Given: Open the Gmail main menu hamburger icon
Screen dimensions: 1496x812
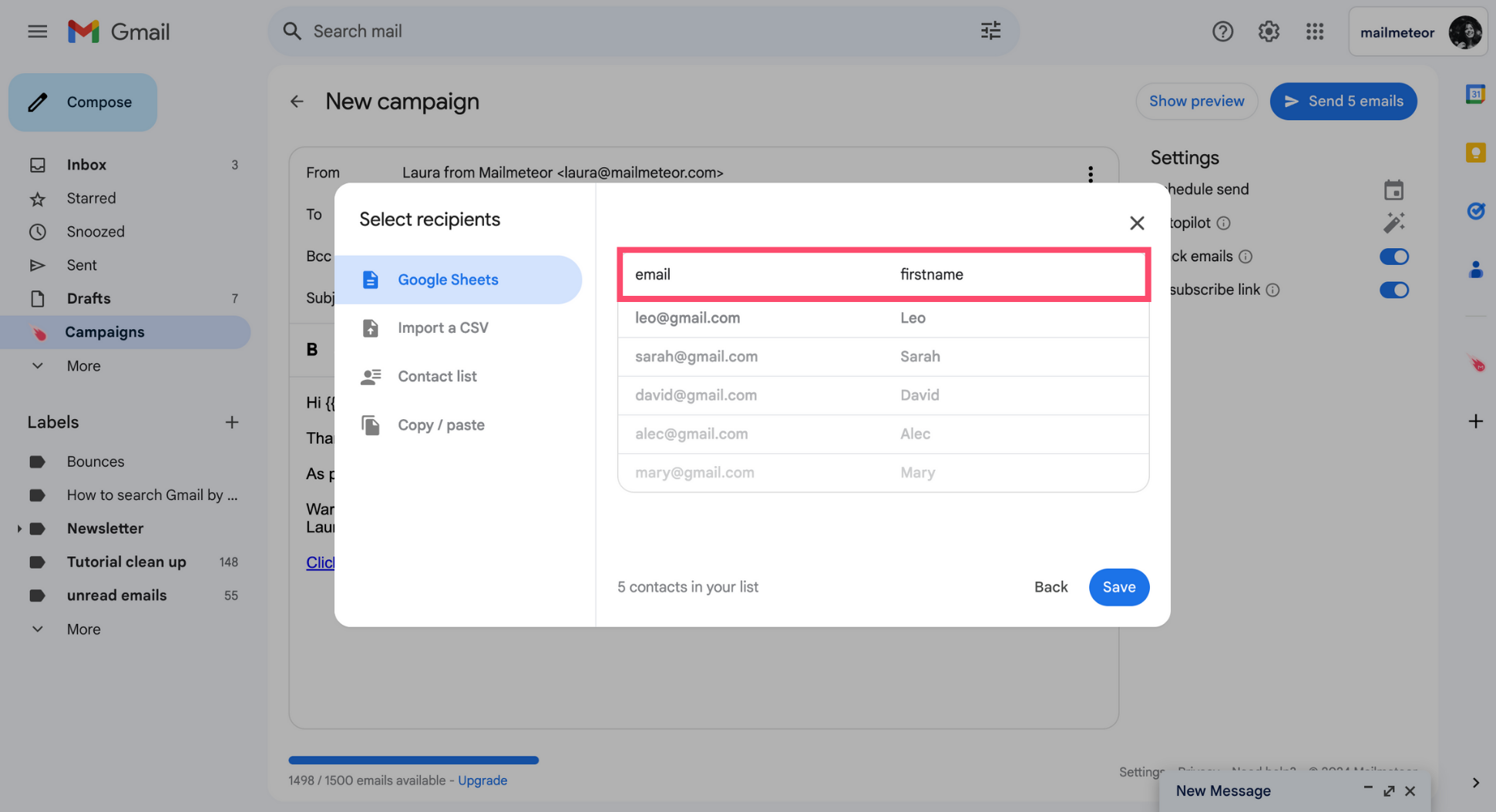Looking at the screenshot, I should pos(37,32).
